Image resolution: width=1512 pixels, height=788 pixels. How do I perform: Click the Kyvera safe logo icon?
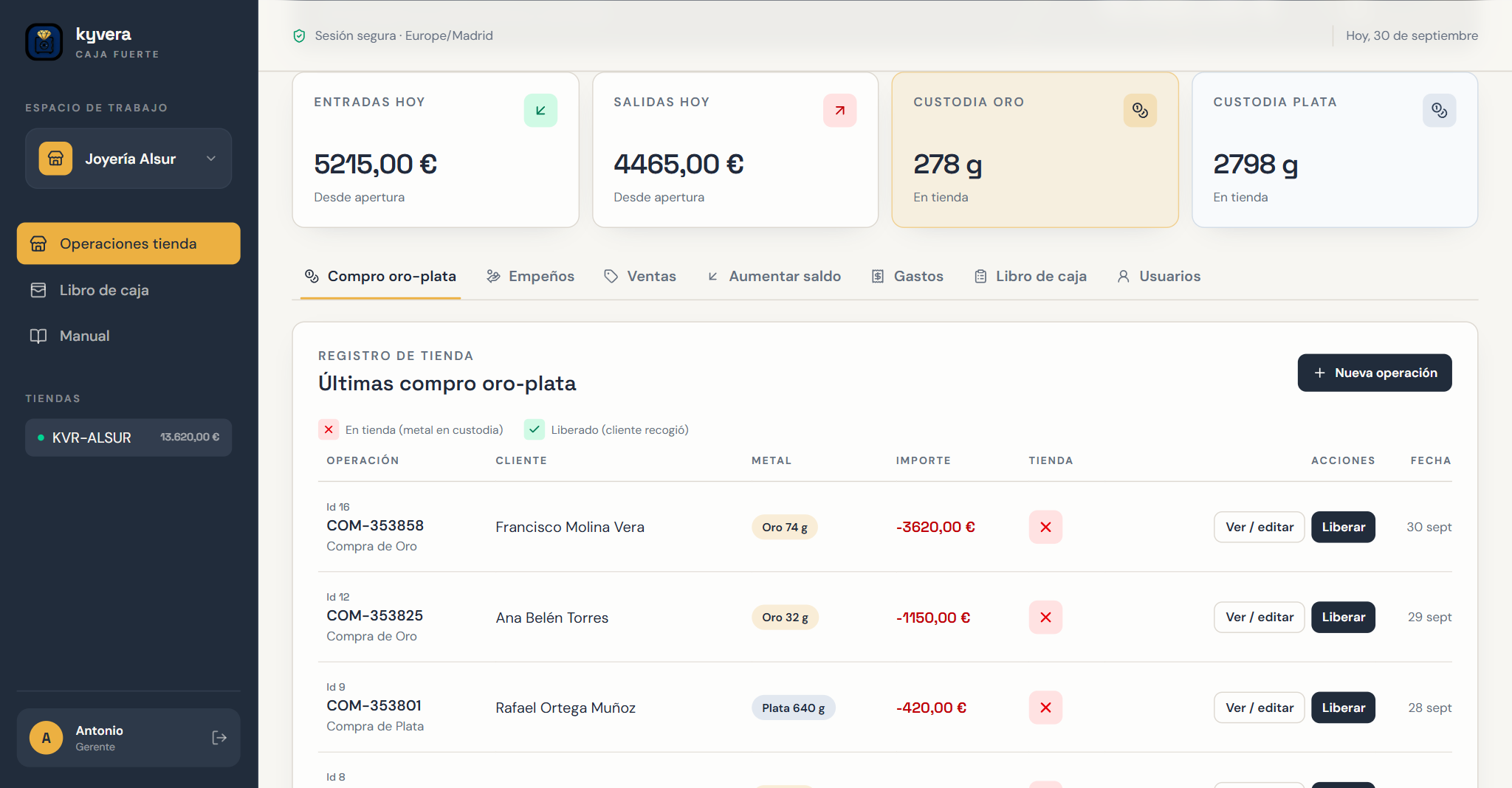(44, 41)
